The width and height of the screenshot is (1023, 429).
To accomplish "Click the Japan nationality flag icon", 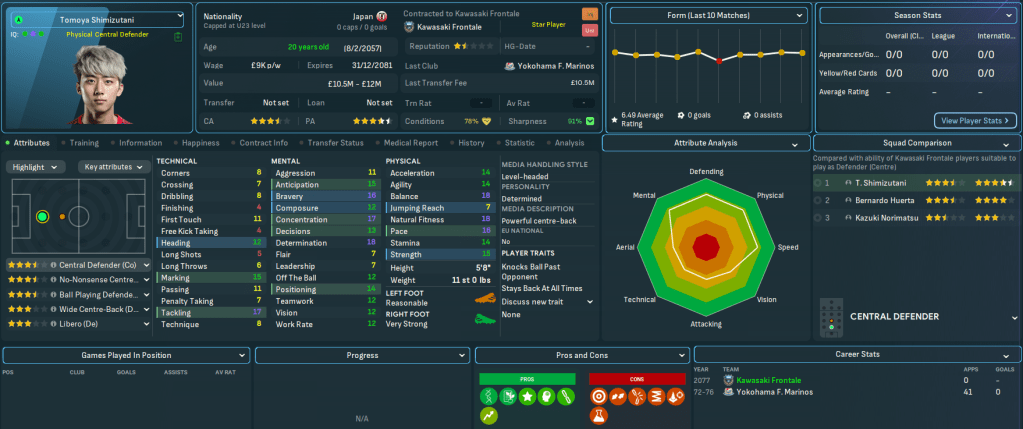I will tap(380, 17).
